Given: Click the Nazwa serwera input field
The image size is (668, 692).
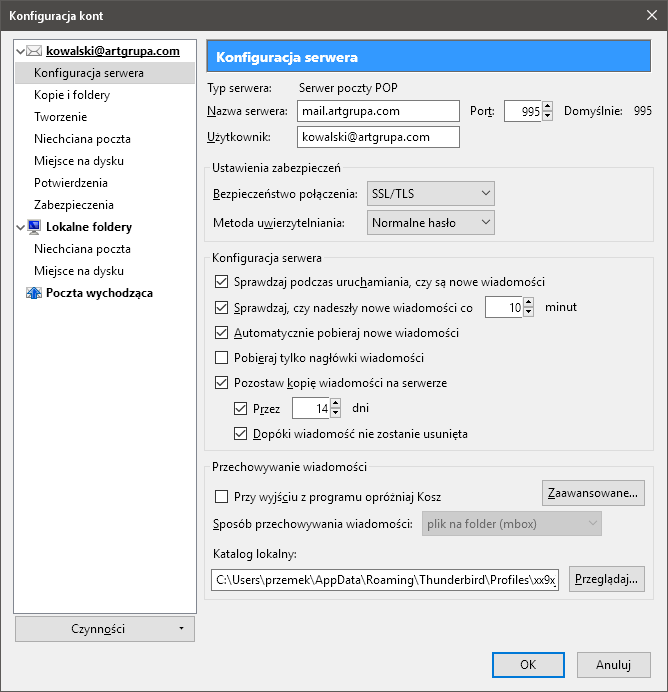Looking at the screenshot, I should point(378,111).
